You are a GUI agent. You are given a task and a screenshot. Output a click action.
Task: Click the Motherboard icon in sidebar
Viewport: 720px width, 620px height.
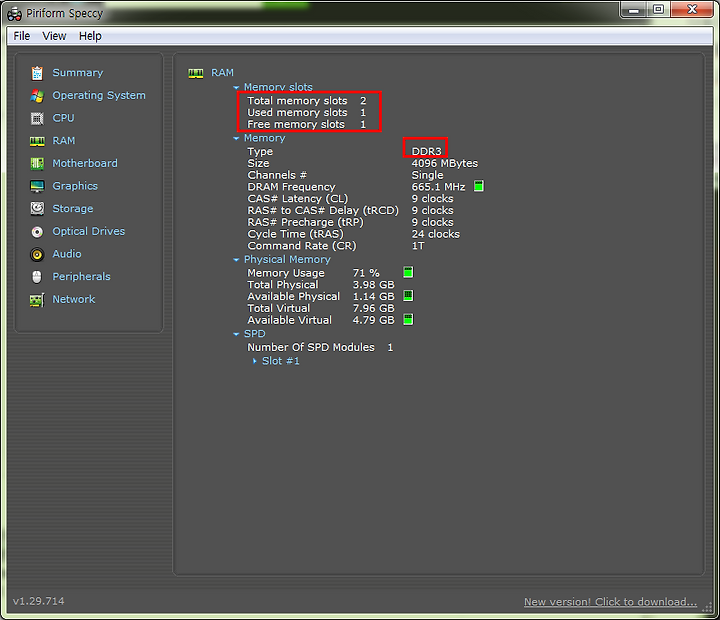pyautogui.click(x=37, y=163)
